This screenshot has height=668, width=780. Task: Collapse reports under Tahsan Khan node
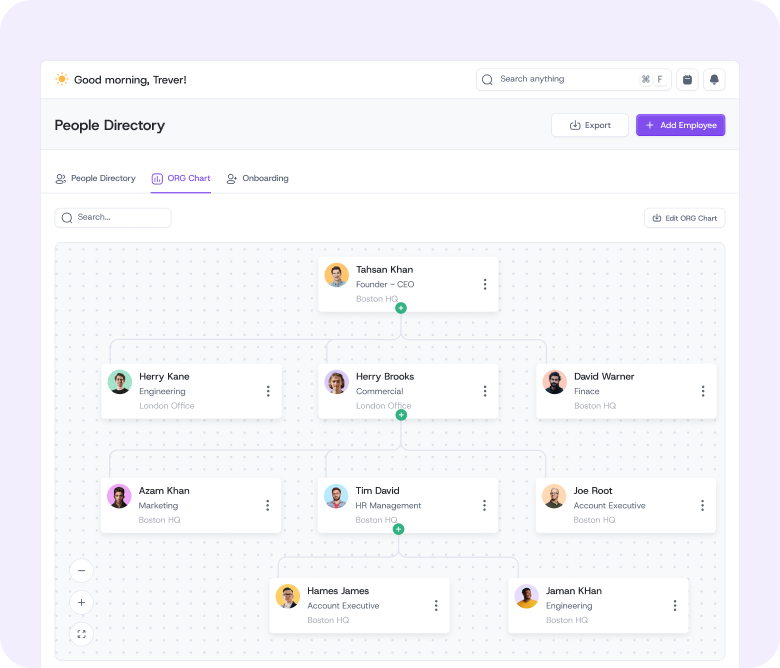pyautogui.click(x=401, y=308)
